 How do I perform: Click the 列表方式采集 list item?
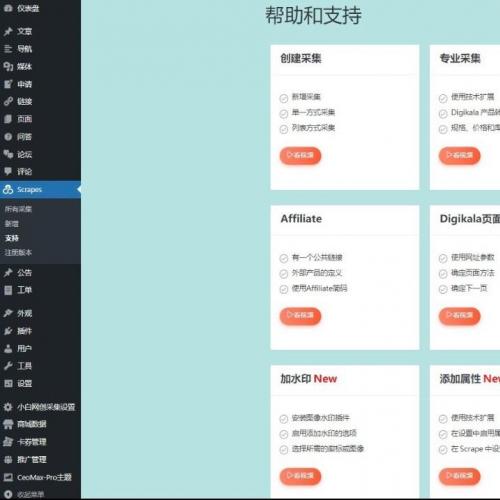coord(313,128)
